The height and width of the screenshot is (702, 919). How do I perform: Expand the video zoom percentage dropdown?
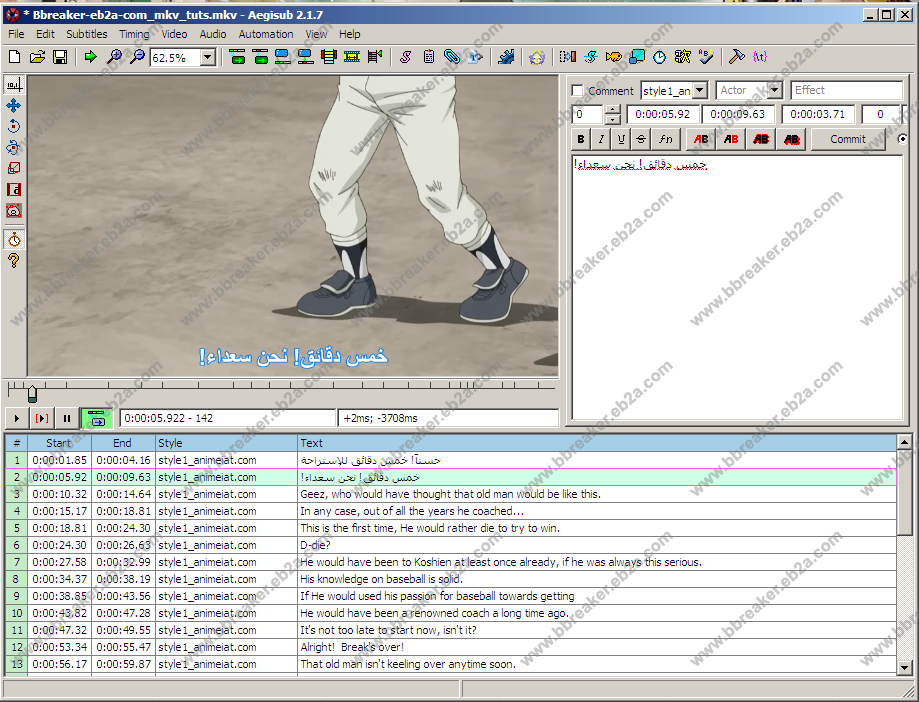tap(208, 58)
